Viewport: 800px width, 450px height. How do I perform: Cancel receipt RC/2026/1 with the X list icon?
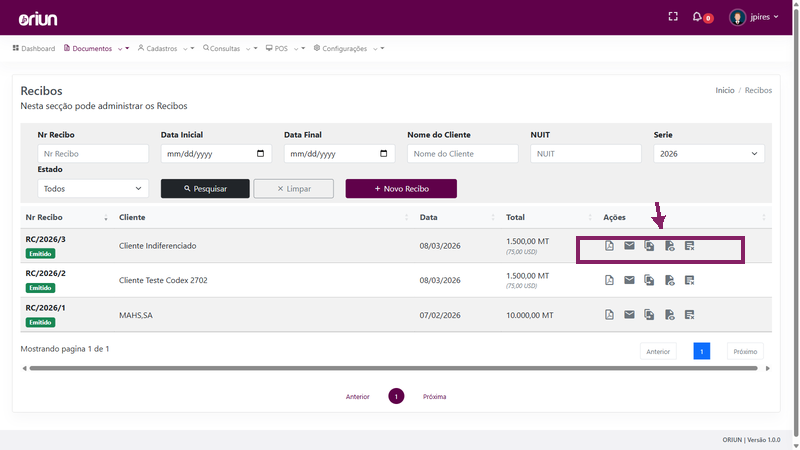pos(689,315)
